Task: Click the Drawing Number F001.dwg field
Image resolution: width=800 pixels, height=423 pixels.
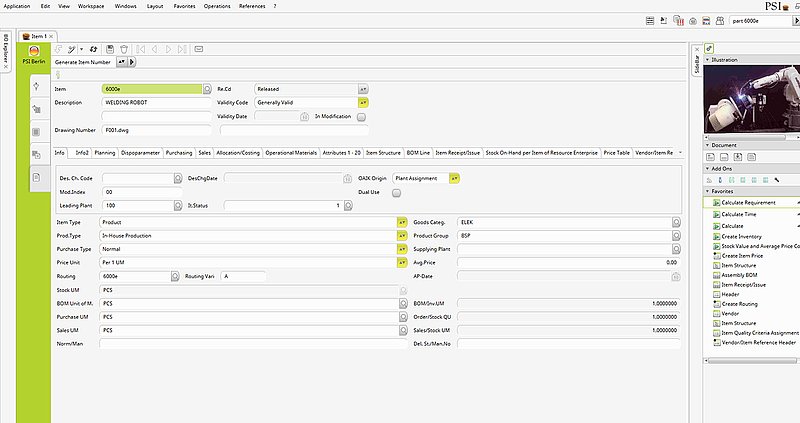Action: 156,130
